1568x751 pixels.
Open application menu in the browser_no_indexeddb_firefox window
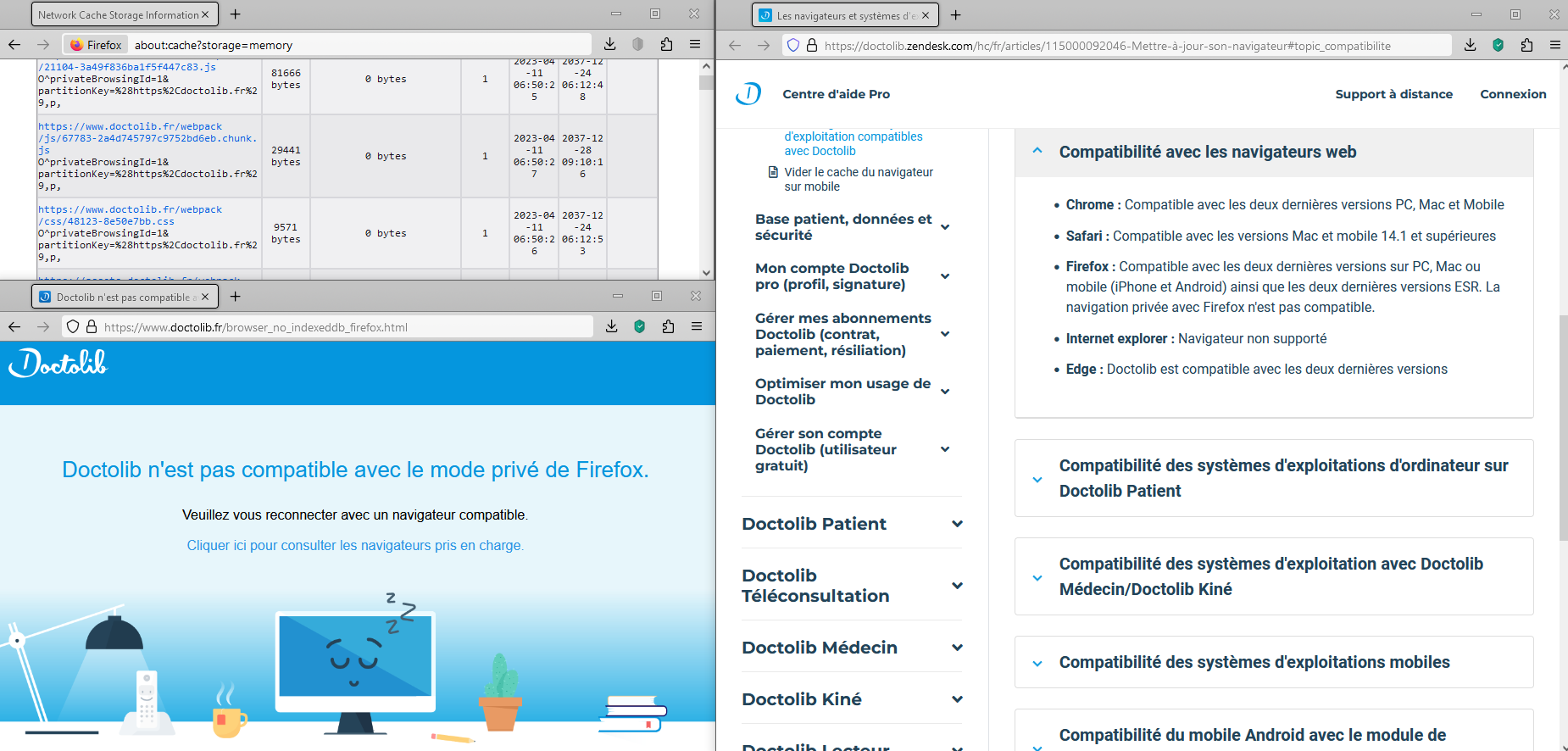coord(697,326)
